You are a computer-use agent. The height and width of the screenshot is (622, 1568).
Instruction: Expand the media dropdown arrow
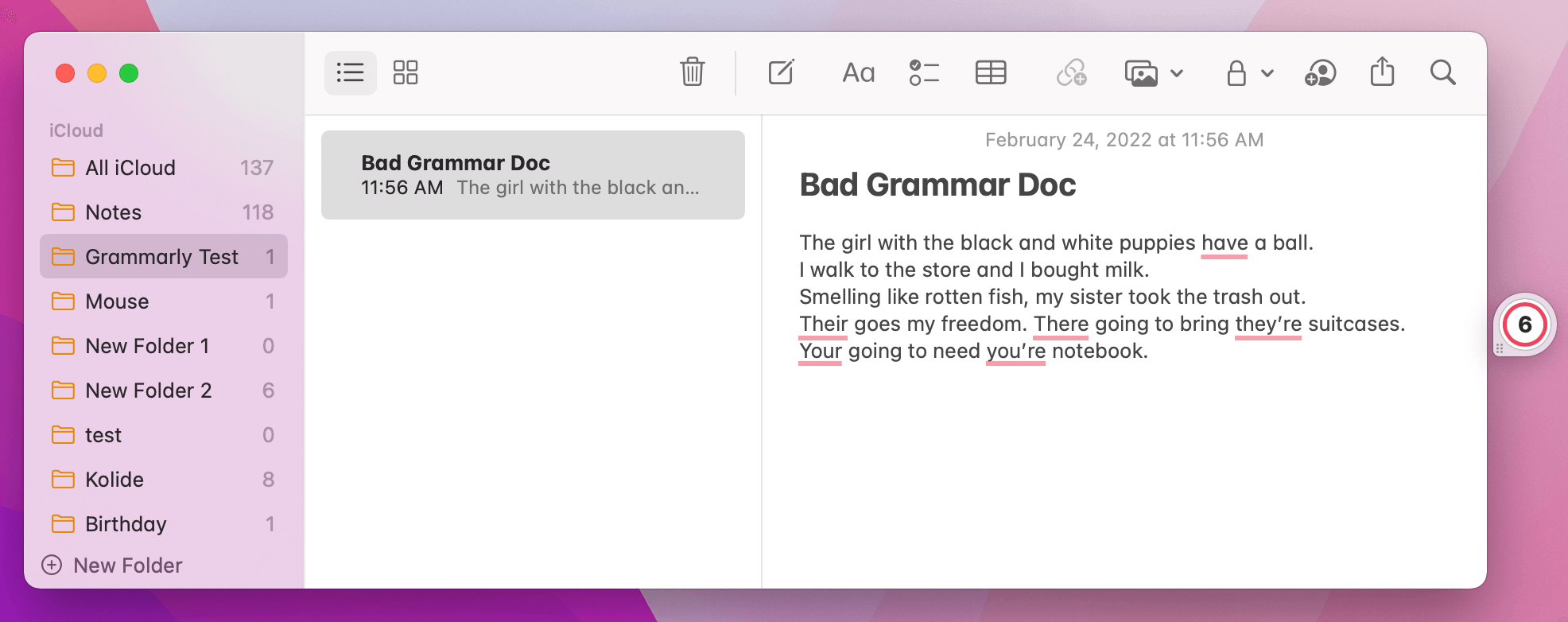coord(1177,73)
